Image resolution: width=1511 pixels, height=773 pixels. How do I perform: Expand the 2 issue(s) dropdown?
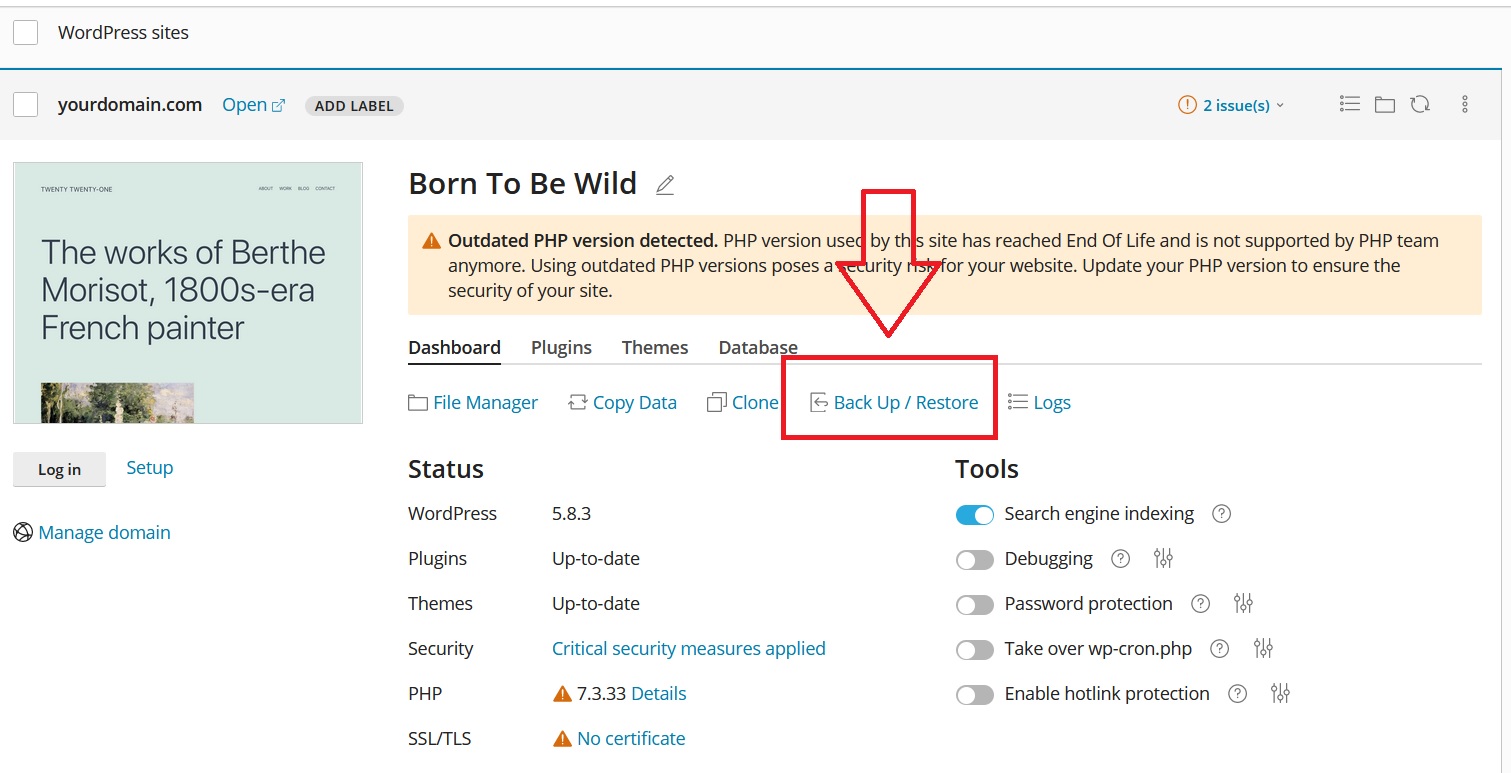1232,105
